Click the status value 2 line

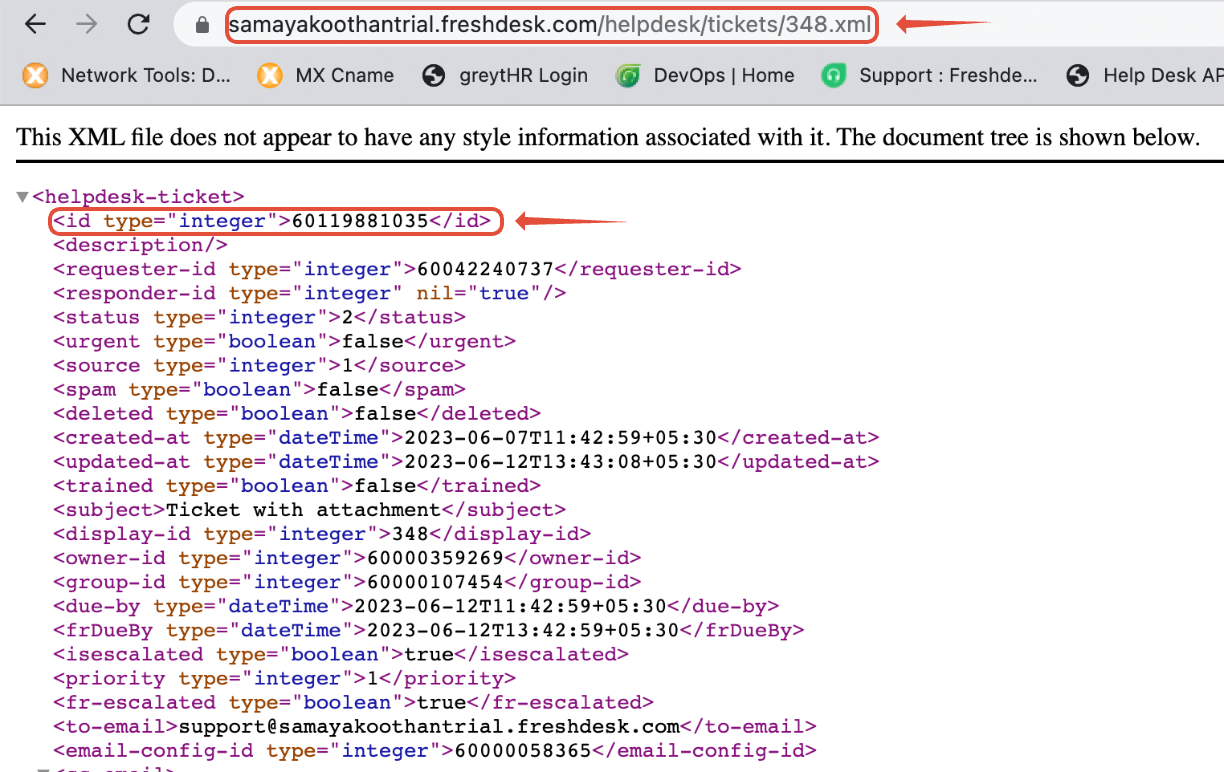coord(259,317)
